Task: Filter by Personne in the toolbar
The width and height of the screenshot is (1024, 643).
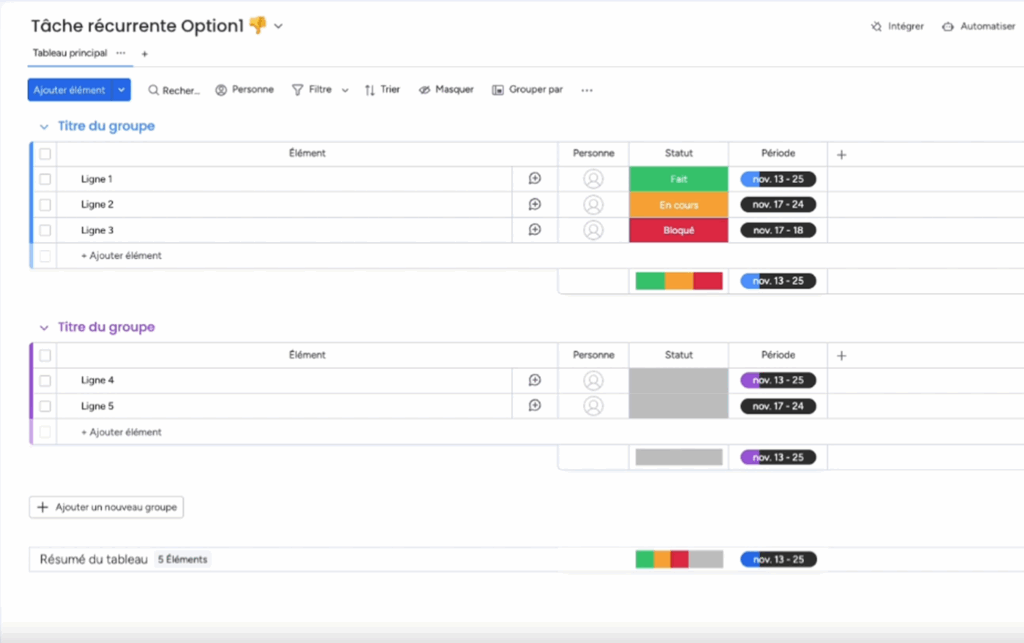Action: coord(245,89)
